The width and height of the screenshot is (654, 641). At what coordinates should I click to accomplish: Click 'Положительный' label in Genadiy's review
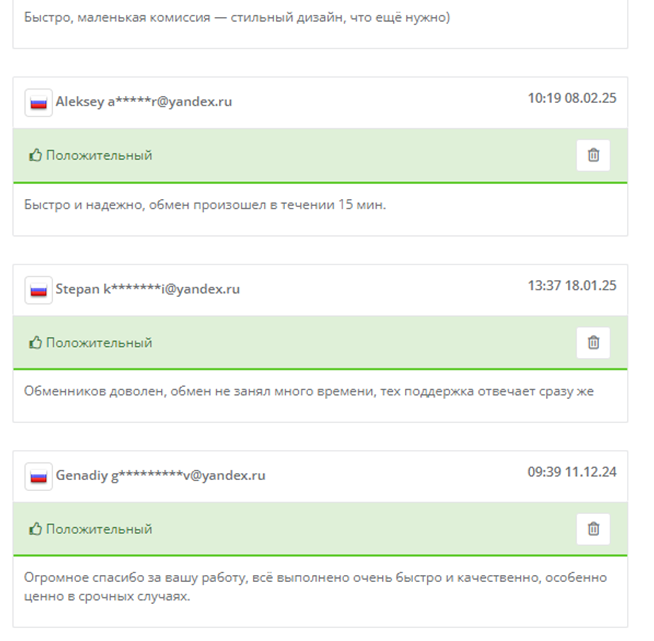pyautogui.click(x=99, y=529)
